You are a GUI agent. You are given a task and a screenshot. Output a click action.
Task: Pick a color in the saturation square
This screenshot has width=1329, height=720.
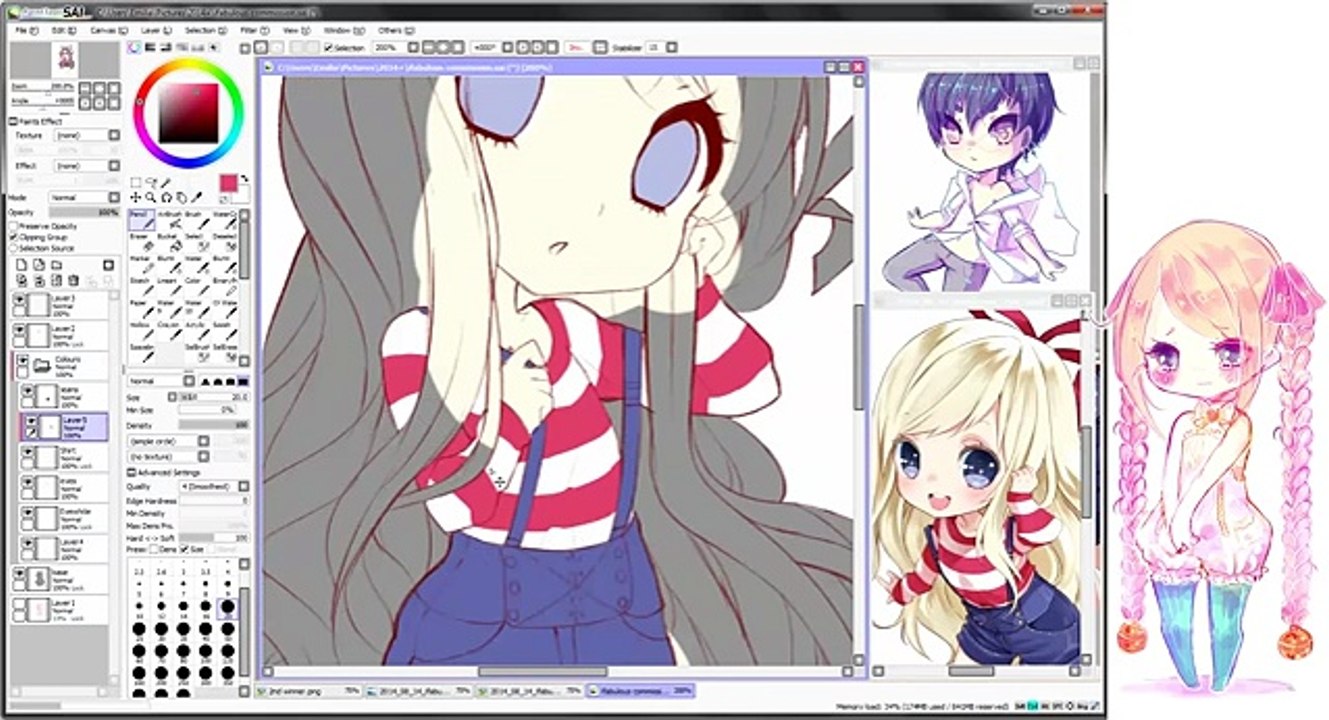tap(189, 112)
